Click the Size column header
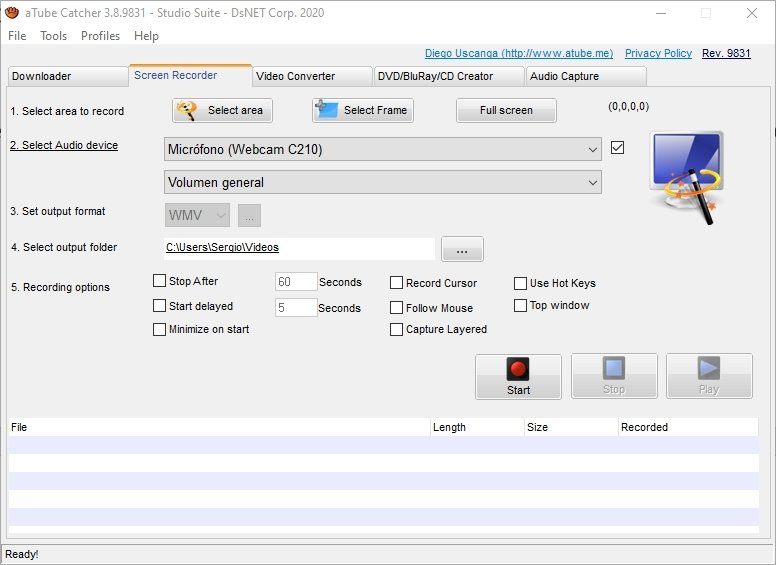Viewport: 776px width, 565px height. point(571,427)
